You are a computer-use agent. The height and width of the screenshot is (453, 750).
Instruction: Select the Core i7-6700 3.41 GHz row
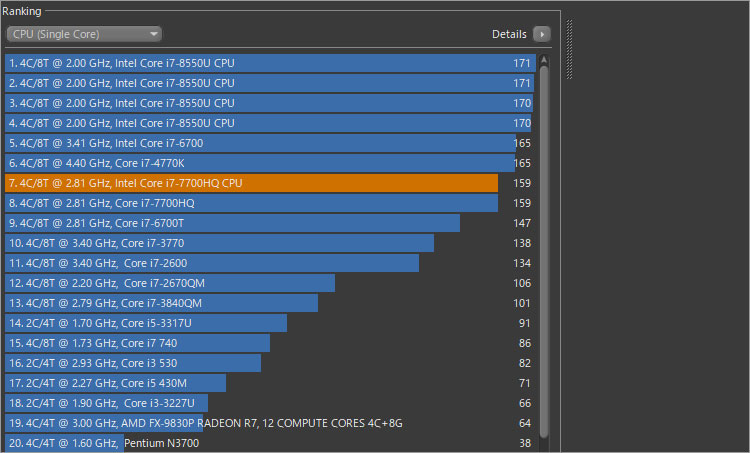[250, 143]
